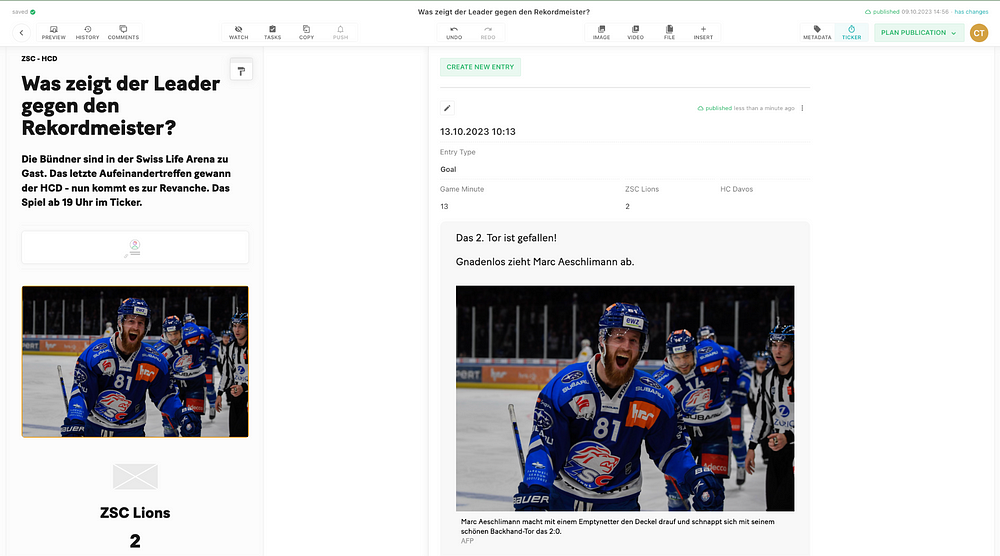The width and height of the screenshot is (1000, 556).
Task: Open the CT user avatar menu
Action: point(979,33)
